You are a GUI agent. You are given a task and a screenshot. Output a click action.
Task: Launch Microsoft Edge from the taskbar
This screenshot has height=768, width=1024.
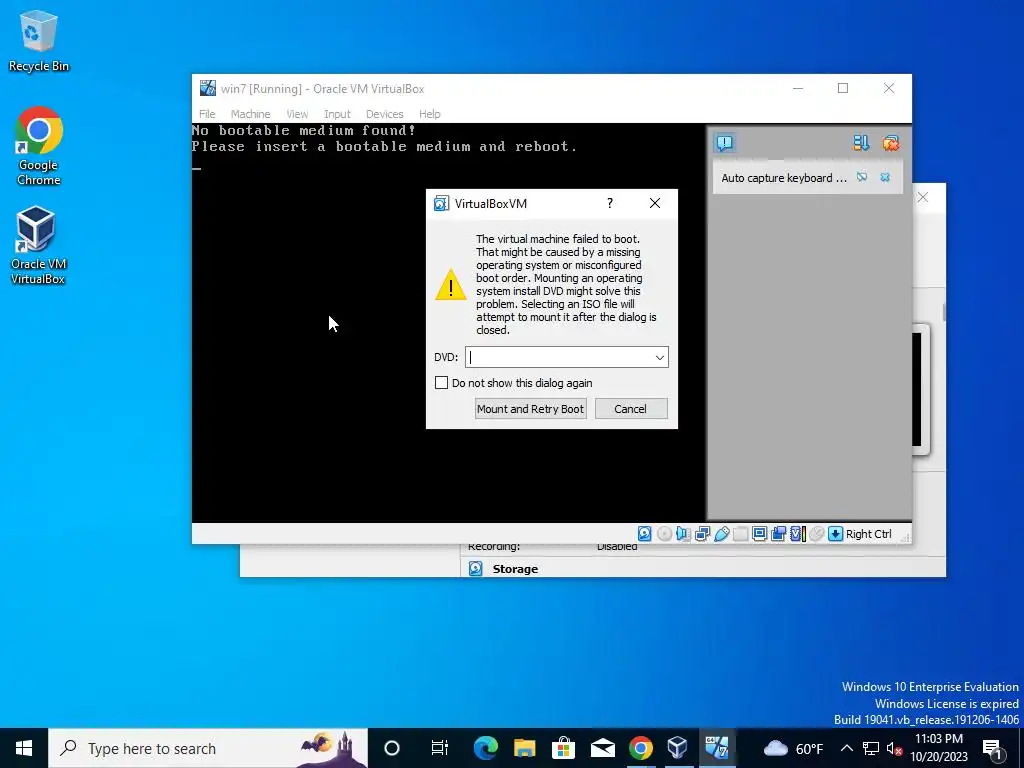tap(485, 748)
